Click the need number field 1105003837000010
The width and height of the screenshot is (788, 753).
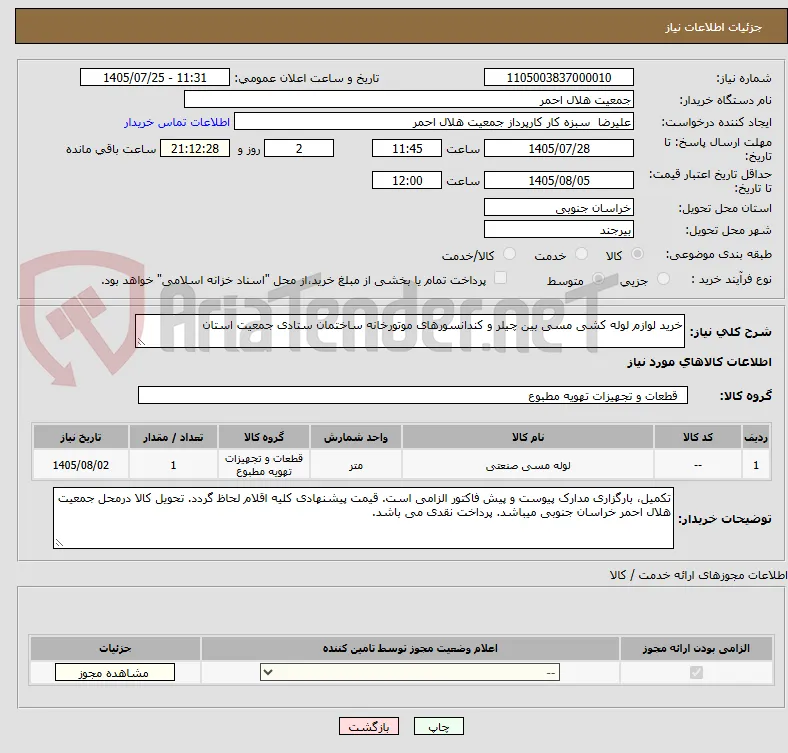[x=558, y=77]
